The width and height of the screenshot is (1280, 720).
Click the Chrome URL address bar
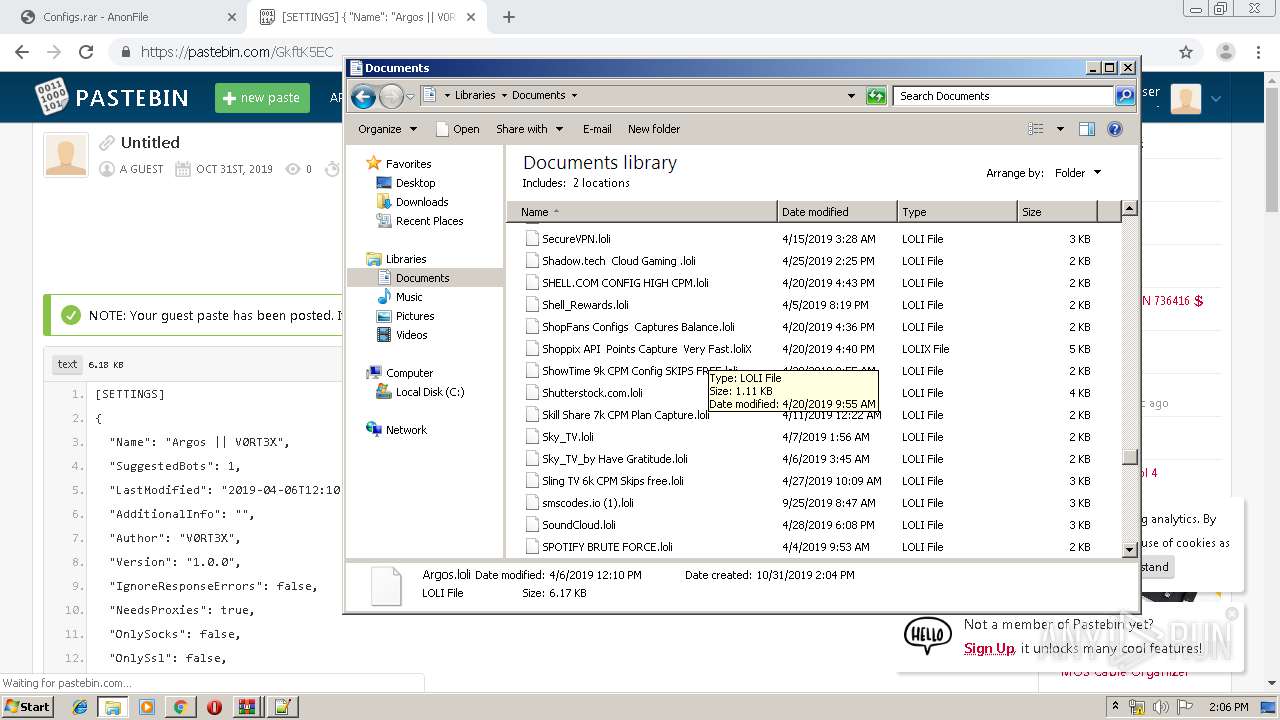coord(640,52)
